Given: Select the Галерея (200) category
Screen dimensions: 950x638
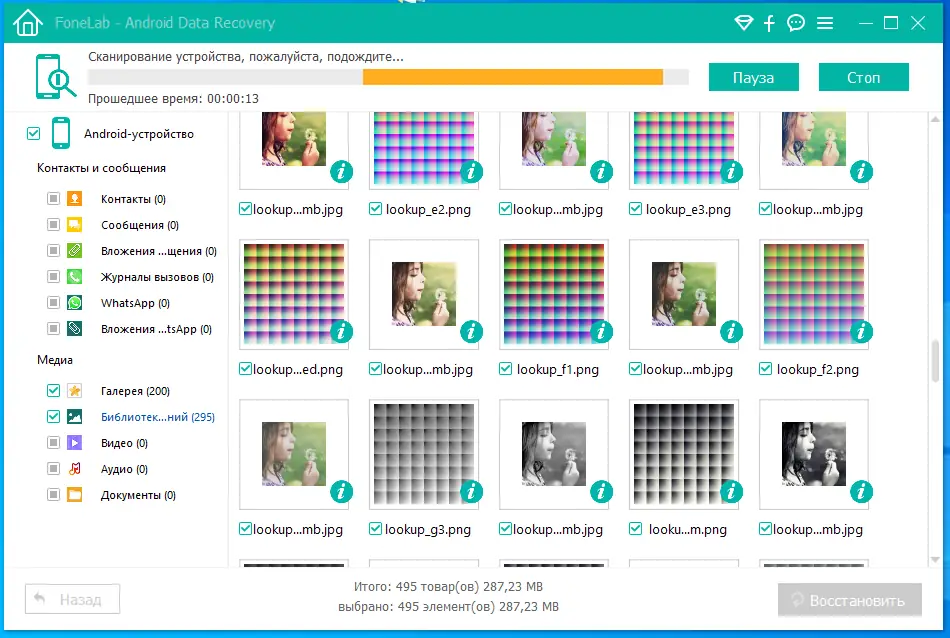Looking at the screenshot, I should point(135,391).
